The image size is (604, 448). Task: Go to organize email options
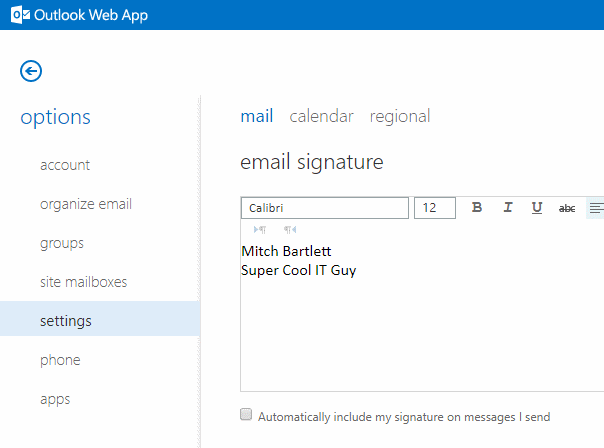pyautogui.click(x=86, y=204)
